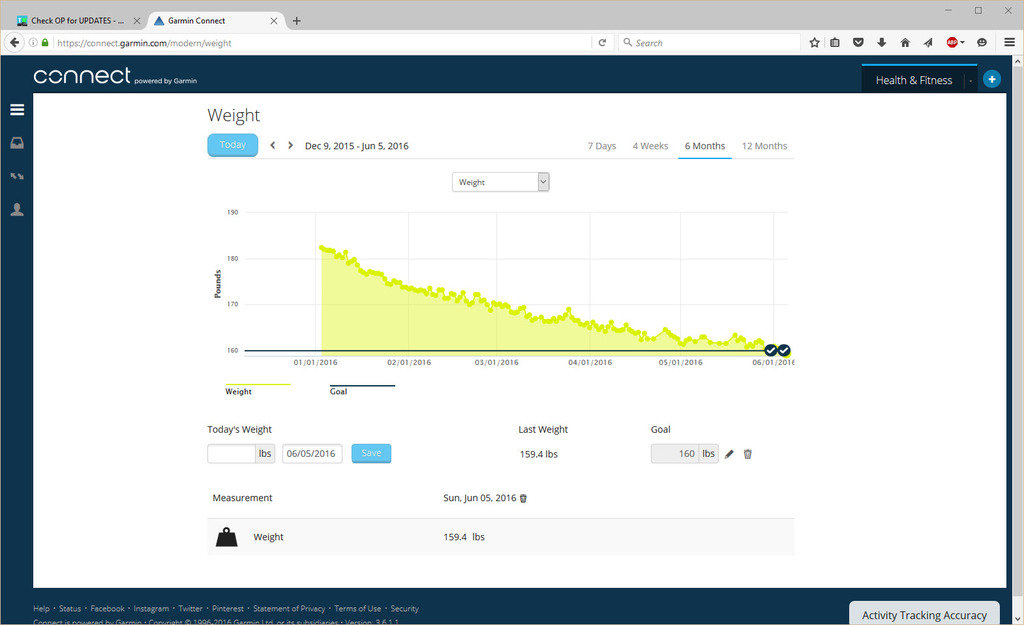
Task: Open the user profile icon in sidebar
Action: pyautogui.click(x=17, y=210)
